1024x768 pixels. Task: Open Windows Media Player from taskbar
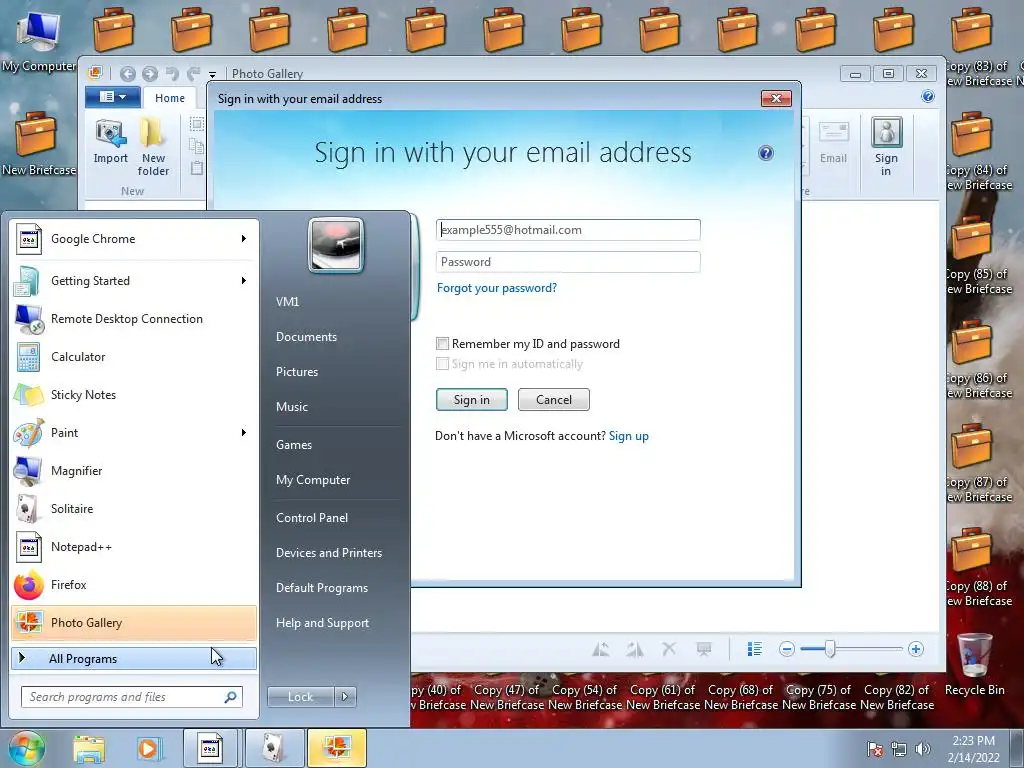point(148,748)
